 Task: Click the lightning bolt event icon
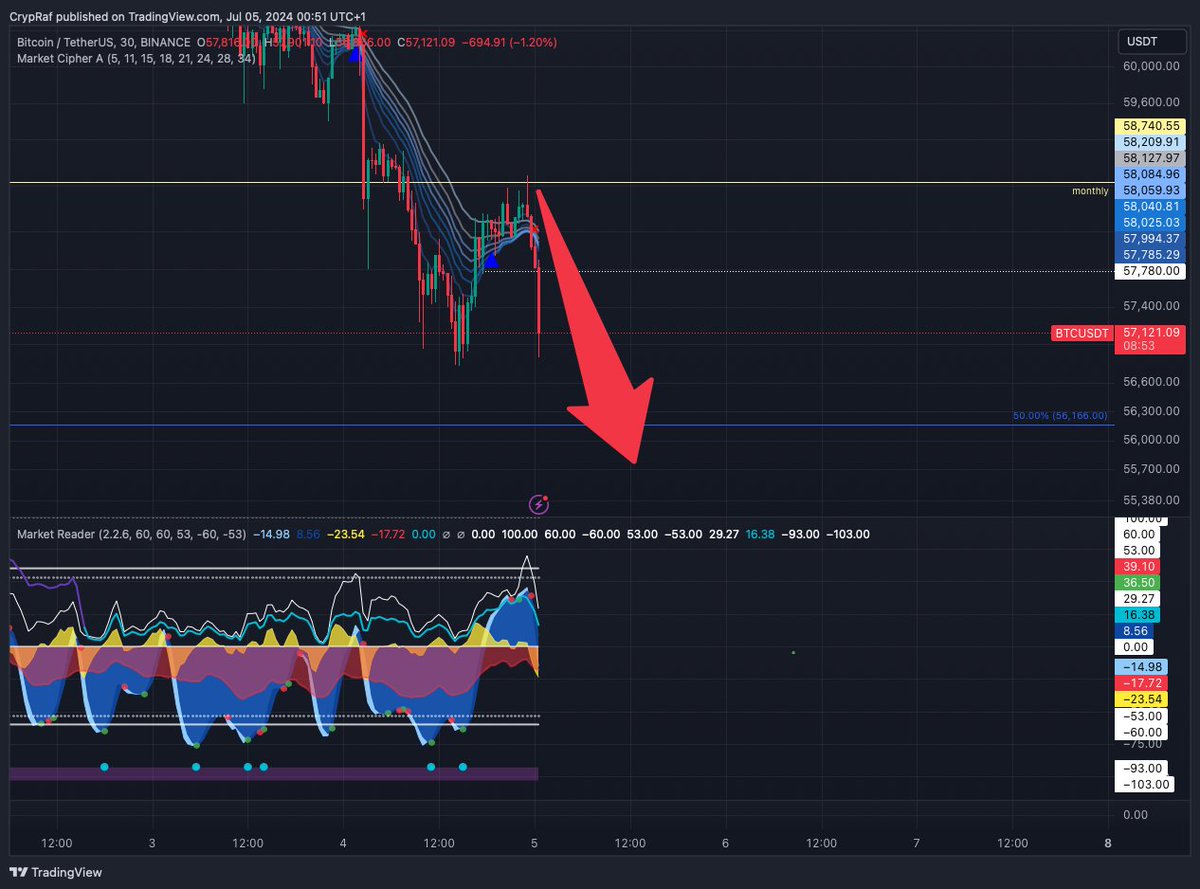[x=538, y=503]
